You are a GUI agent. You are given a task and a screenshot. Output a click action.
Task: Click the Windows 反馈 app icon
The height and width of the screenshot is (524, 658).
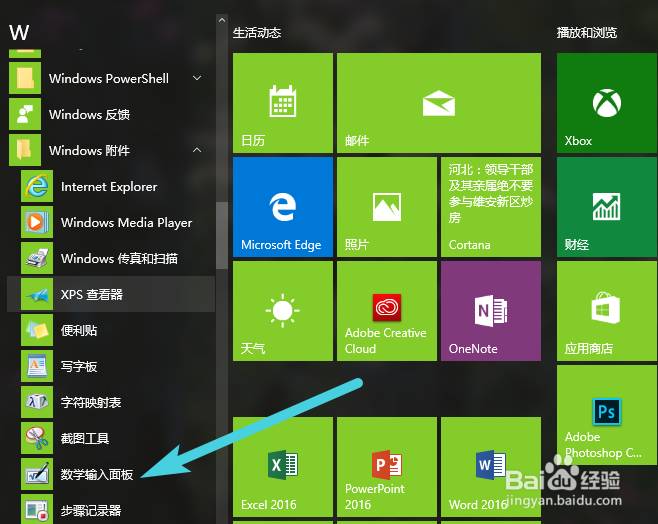click(x=25, y=114)
